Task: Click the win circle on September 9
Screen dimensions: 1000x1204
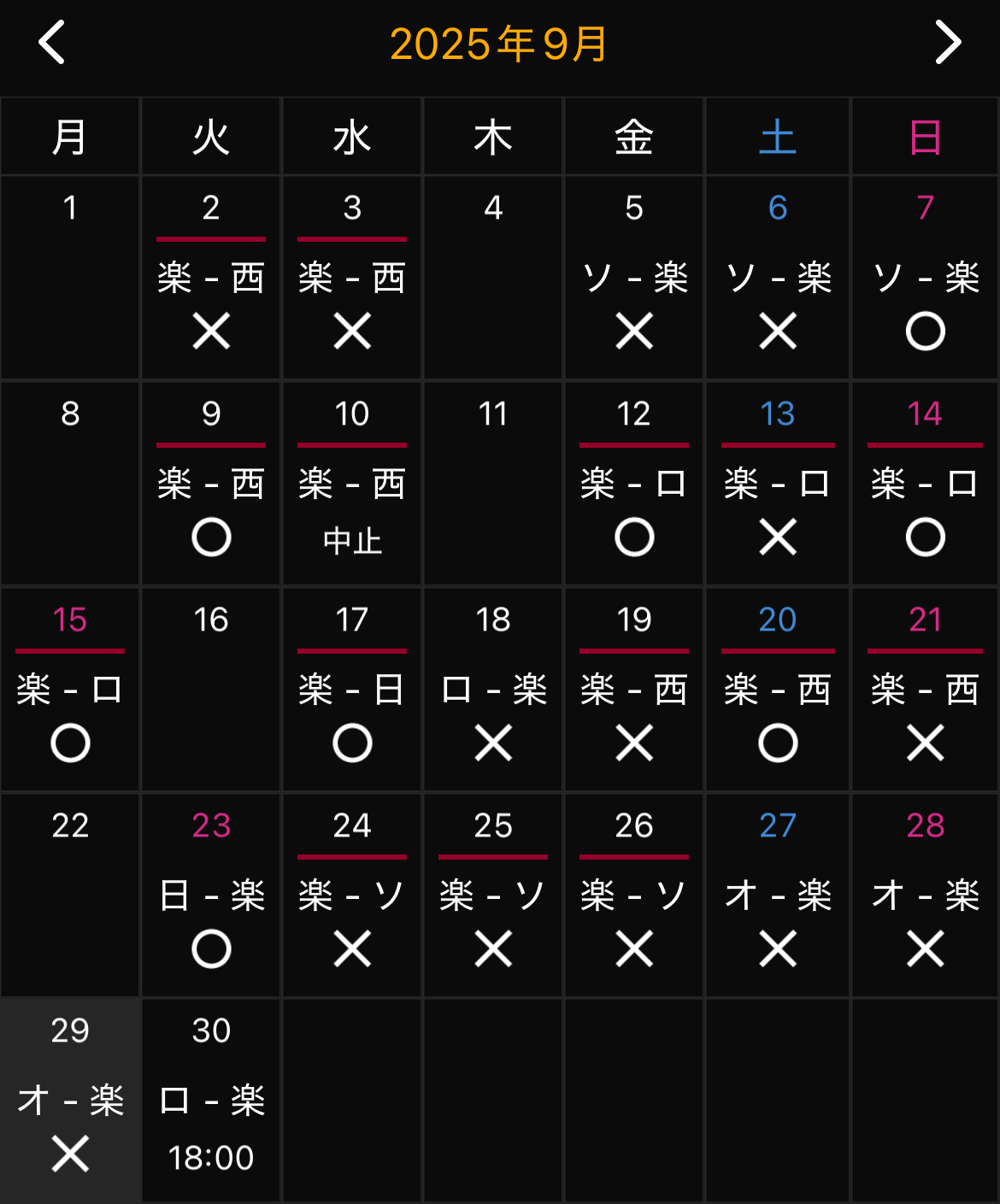Action: point(211,537)
